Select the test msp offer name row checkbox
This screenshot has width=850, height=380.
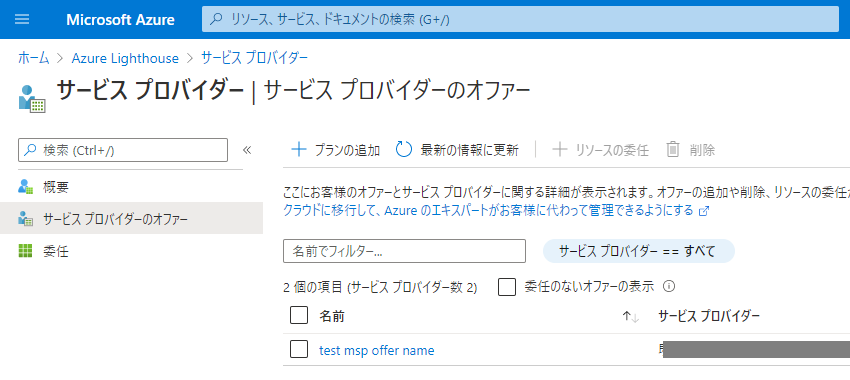(299, 350)
